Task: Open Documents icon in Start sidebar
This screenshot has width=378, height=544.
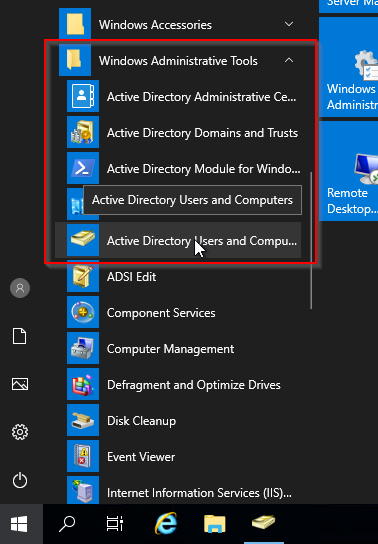Action: tap(20, 336)
